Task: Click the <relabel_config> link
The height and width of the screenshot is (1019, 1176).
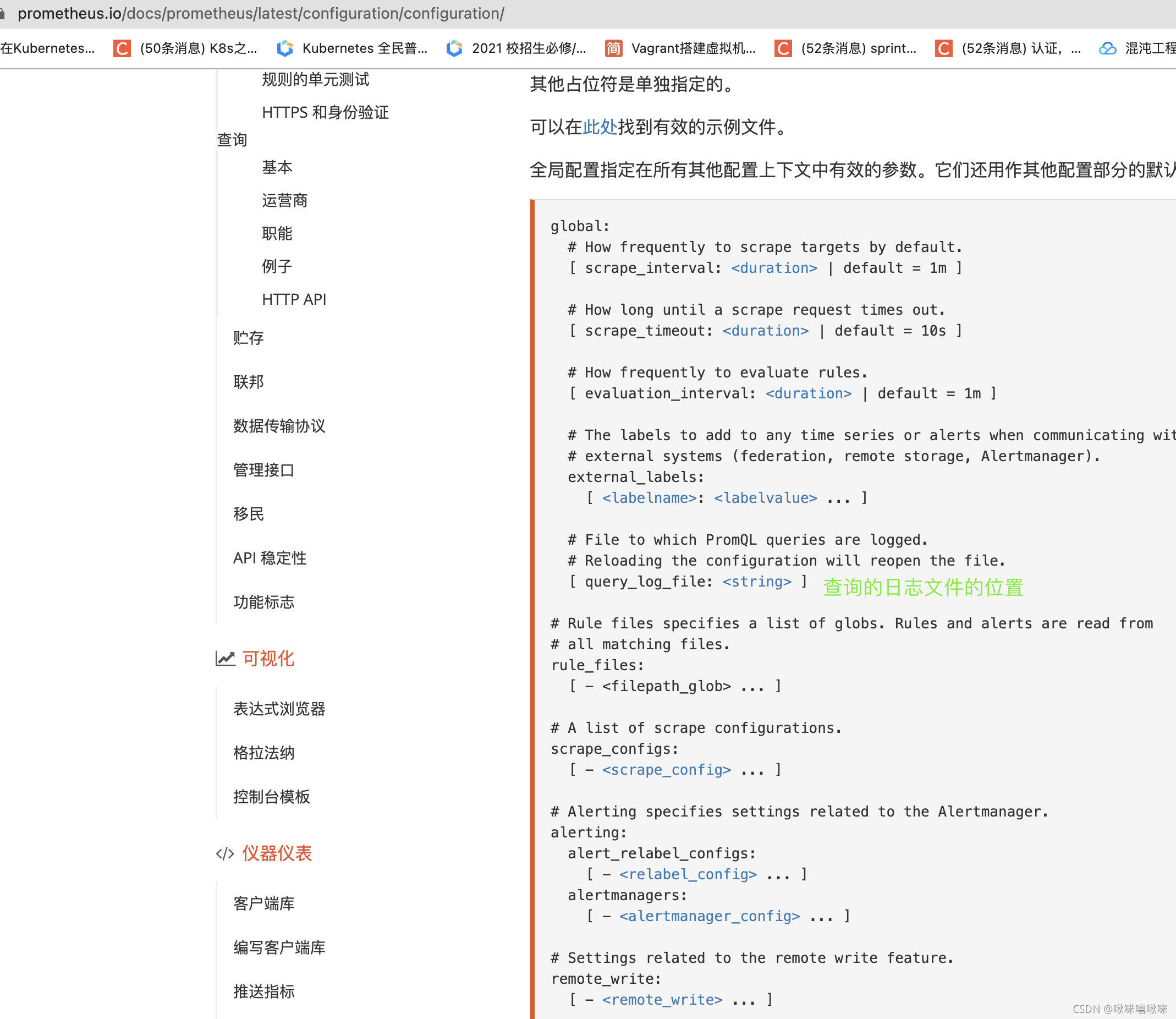Action: [x=688, y=874]
